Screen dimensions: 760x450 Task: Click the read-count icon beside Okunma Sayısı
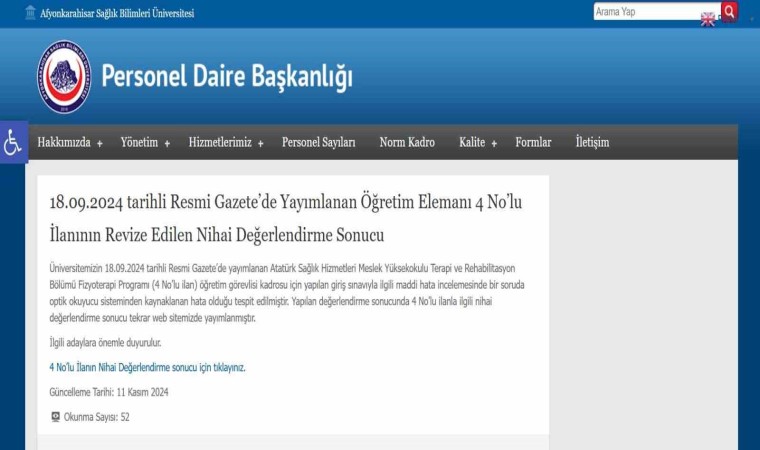pos(55,417)
